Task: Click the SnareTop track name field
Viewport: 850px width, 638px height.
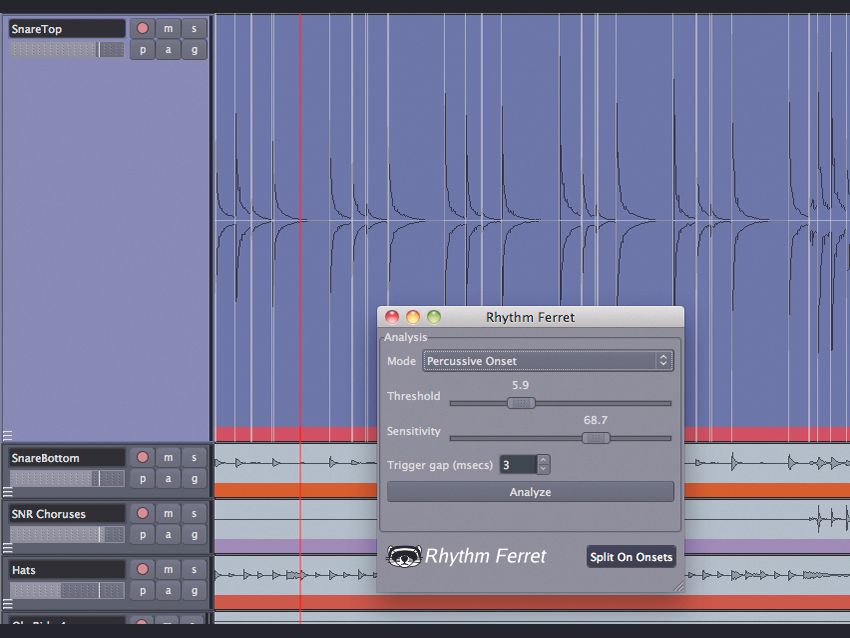Action: click(x=67, y=29)
